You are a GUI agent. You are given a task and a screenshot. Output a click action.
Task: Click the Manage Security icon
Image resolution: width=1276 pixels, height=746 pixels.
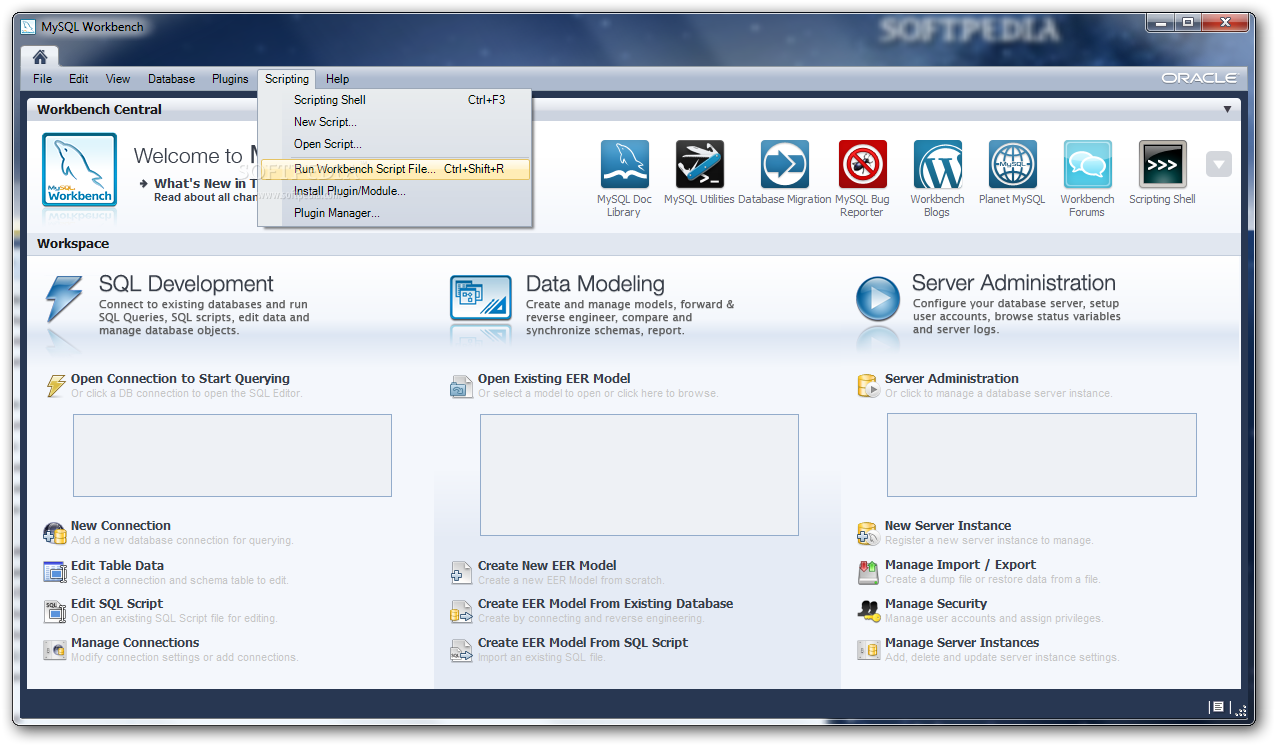(x=868, y=611)
